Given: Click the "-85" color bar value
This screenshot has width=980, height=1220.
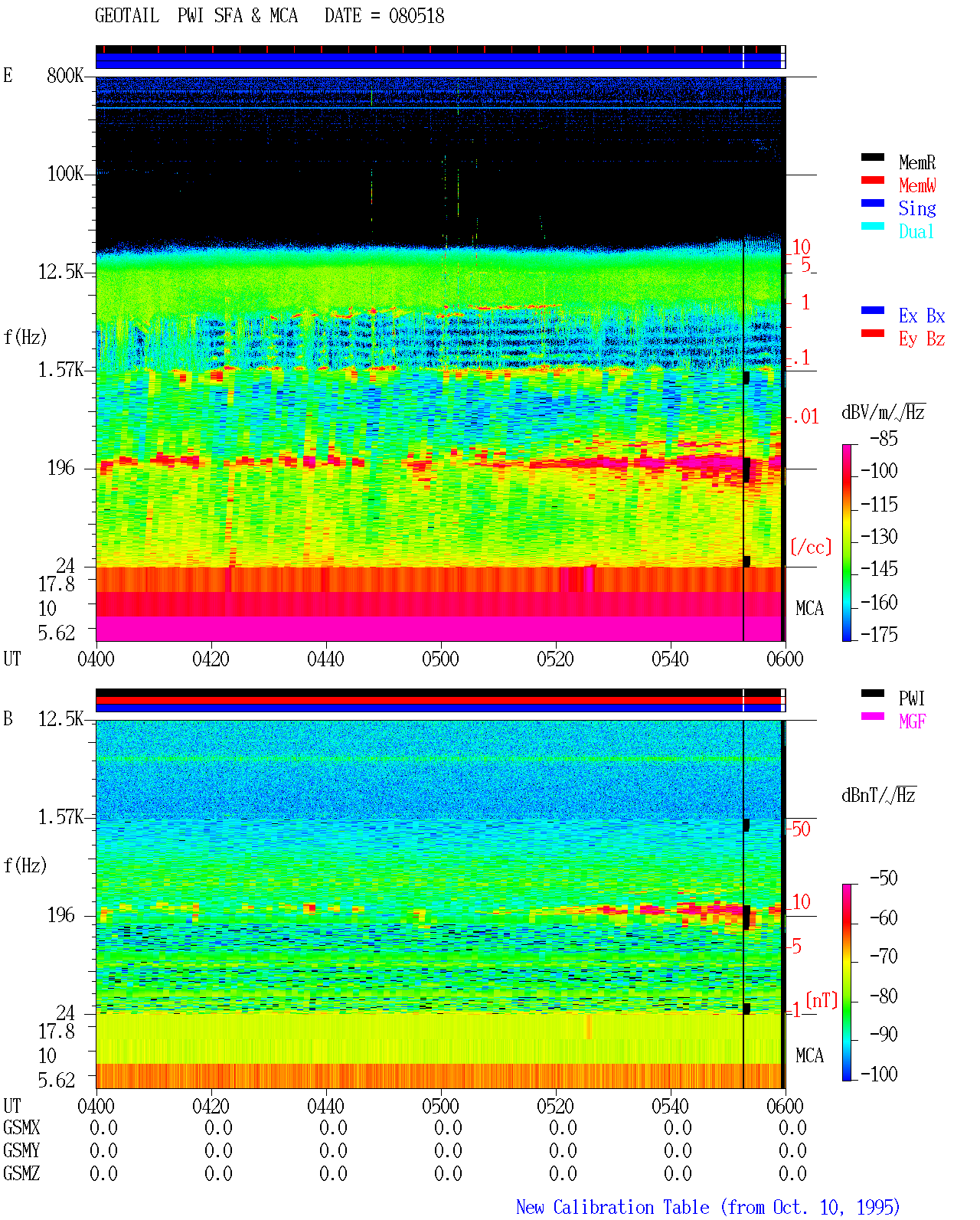Looking at the screenshot, I should tap(884, 439).
